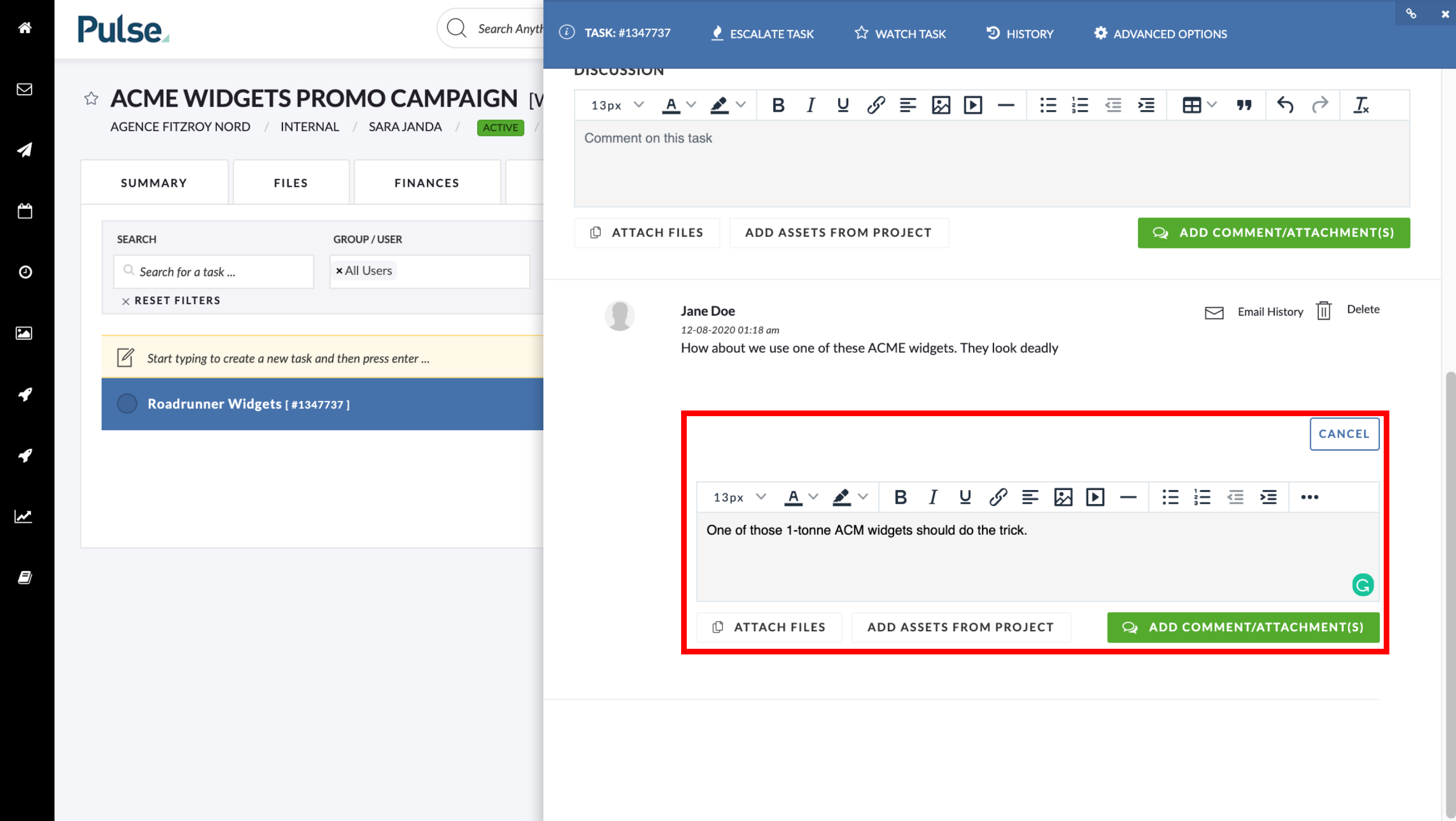Mark Roadrunner Widgets task complete circle

coord(127,403)
